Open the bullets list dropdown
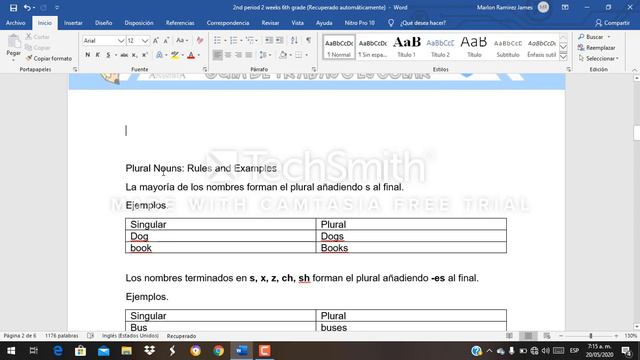The height and width of the screenshot is (360, 640). pos(225,40)
